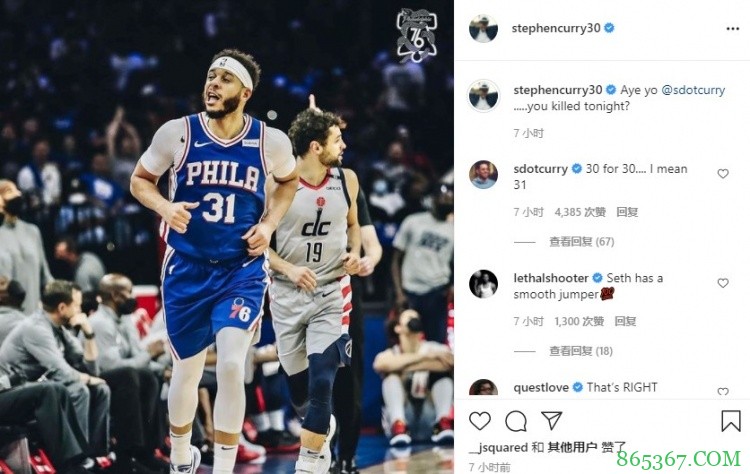This screenshot has height=474, width=750.
Task: Open the comment bubble icon
Action: 516,421
